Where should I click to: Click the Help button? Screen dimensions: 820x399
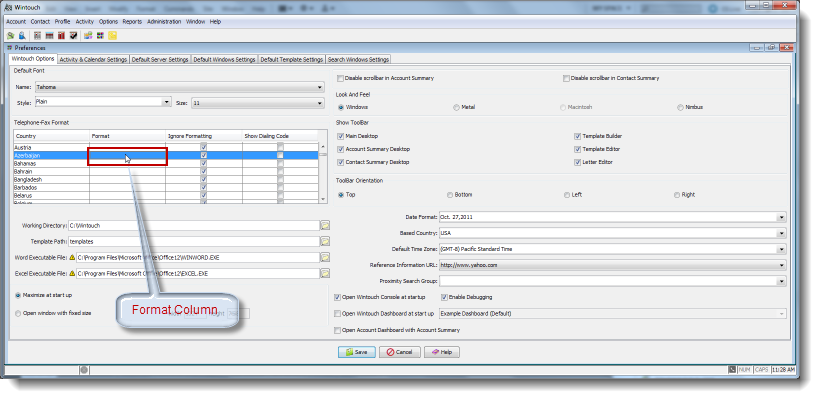442,352
